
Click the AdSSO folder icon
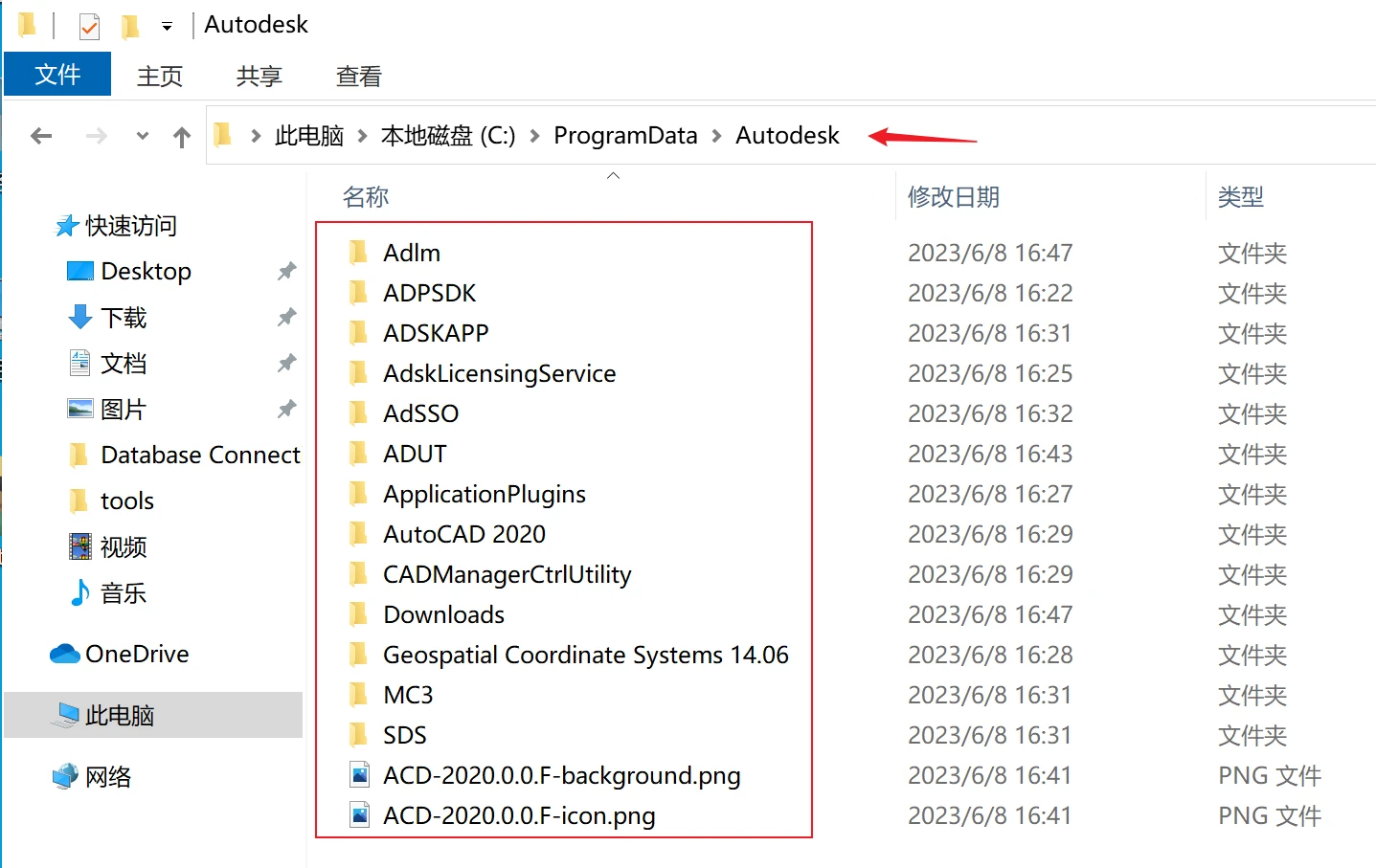(359, 413)
